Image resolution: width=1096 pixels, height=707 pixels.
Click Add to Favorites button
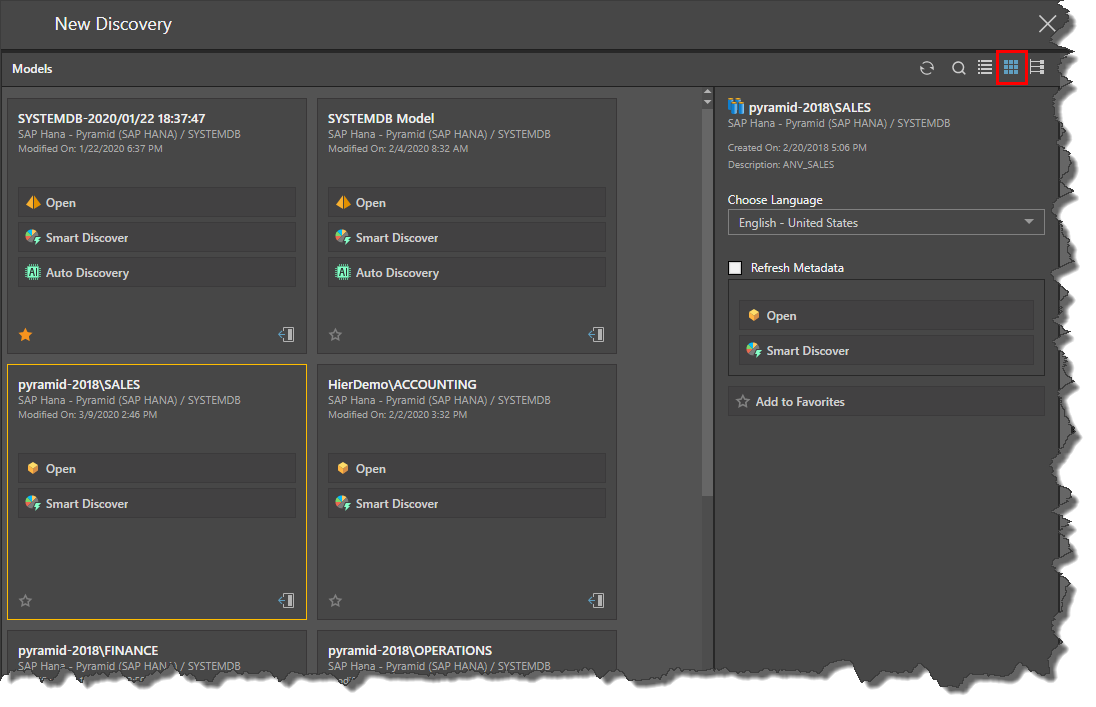point(886,401)
